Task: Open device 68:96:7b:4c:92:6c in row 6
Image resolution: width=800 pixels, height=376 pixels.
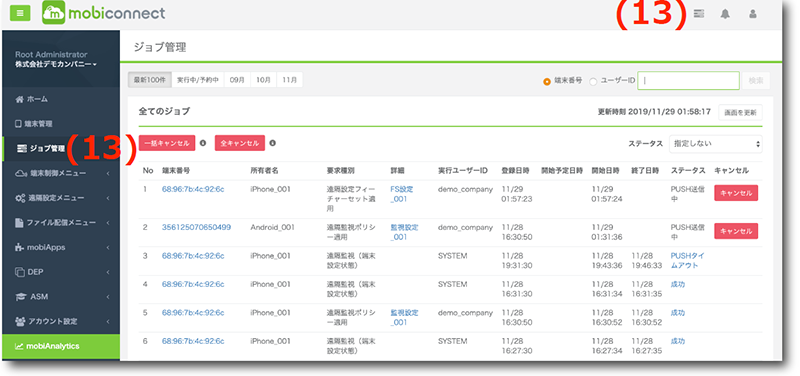Action: [x=193, y=341]
